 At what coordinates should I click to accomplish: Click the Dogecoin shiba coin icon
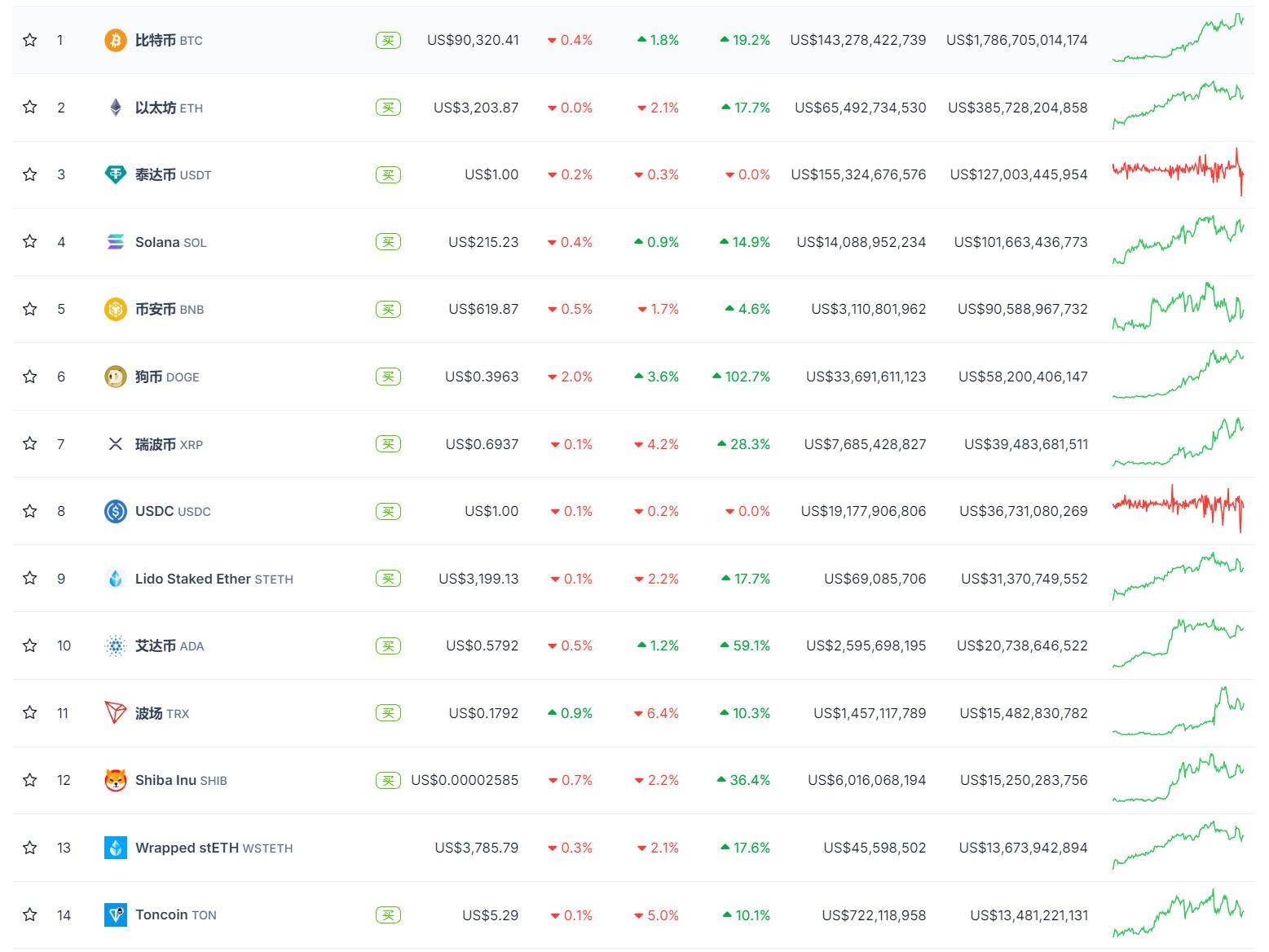pyautogui.click(x=116, y=377)
